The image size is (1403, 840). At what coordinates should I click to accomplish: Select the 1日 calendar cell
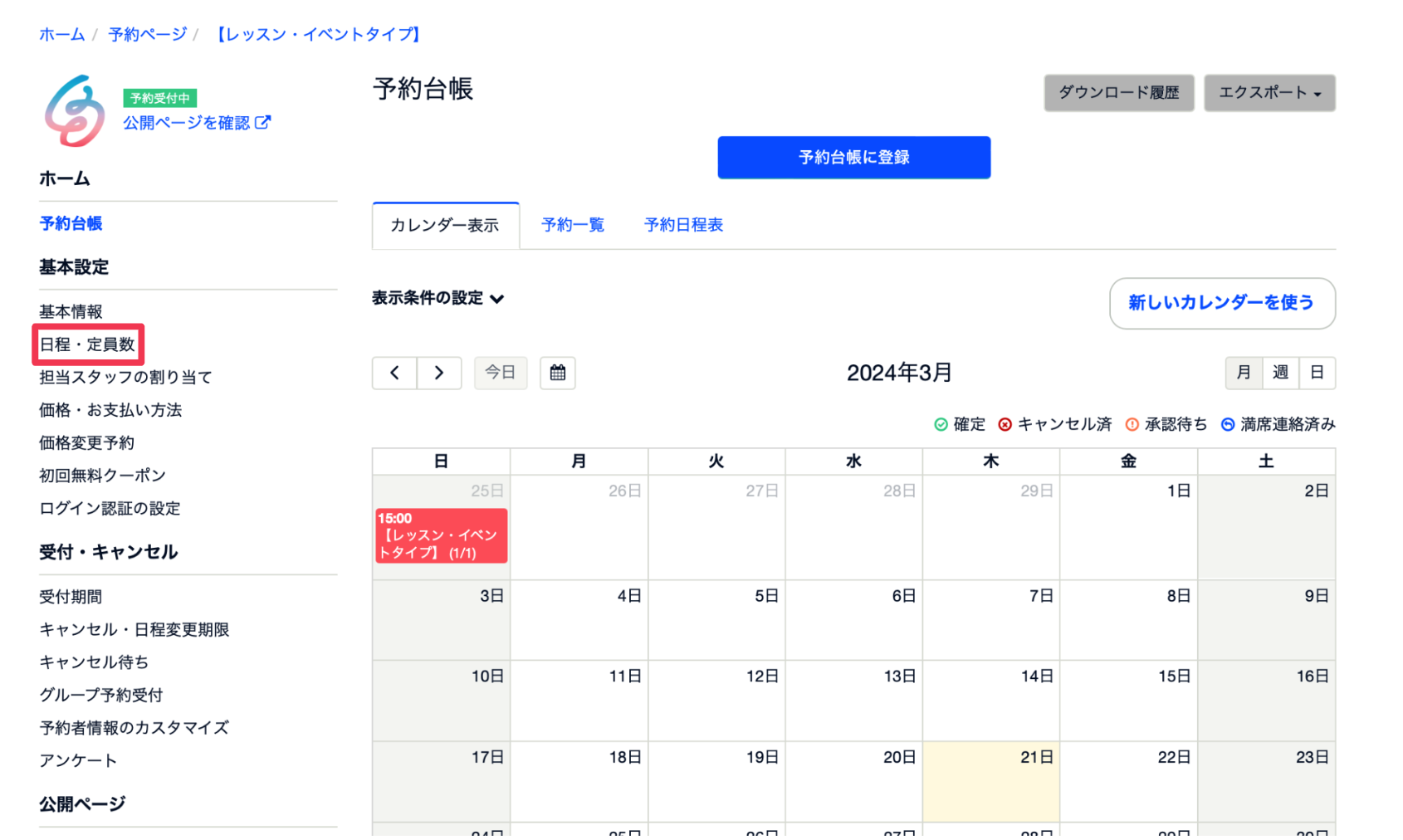(x=1128, y=527)
